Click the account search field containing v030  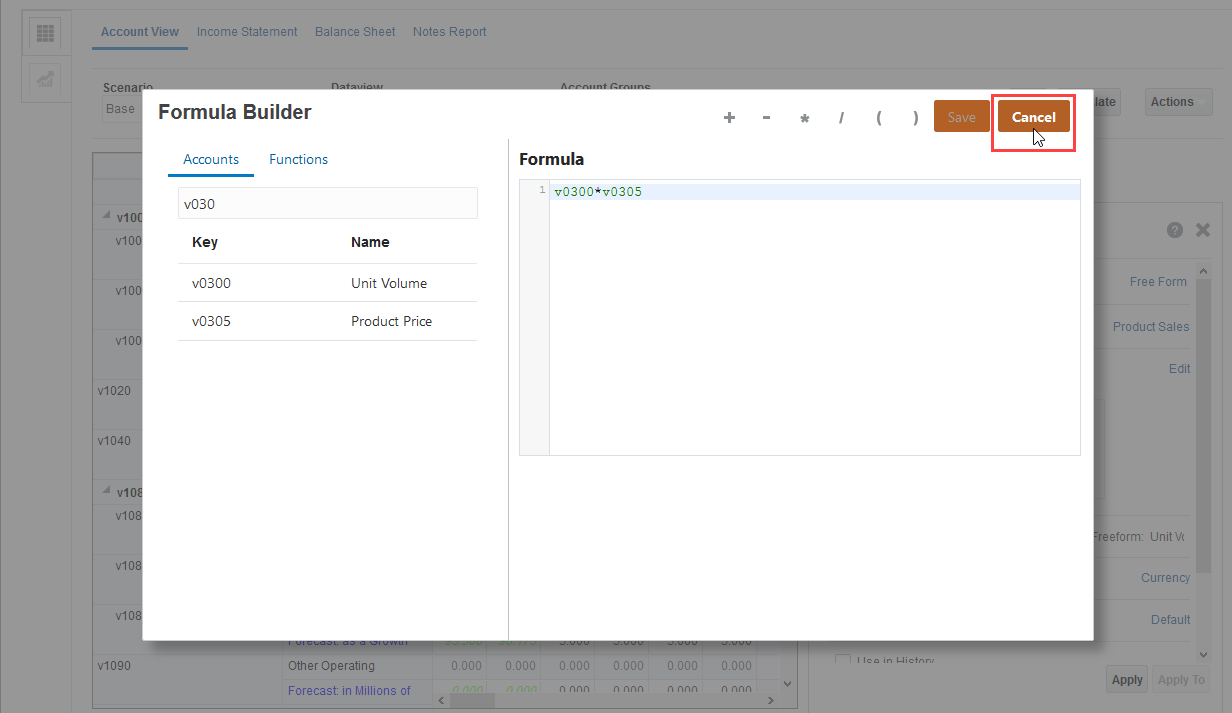coord(327,202)
